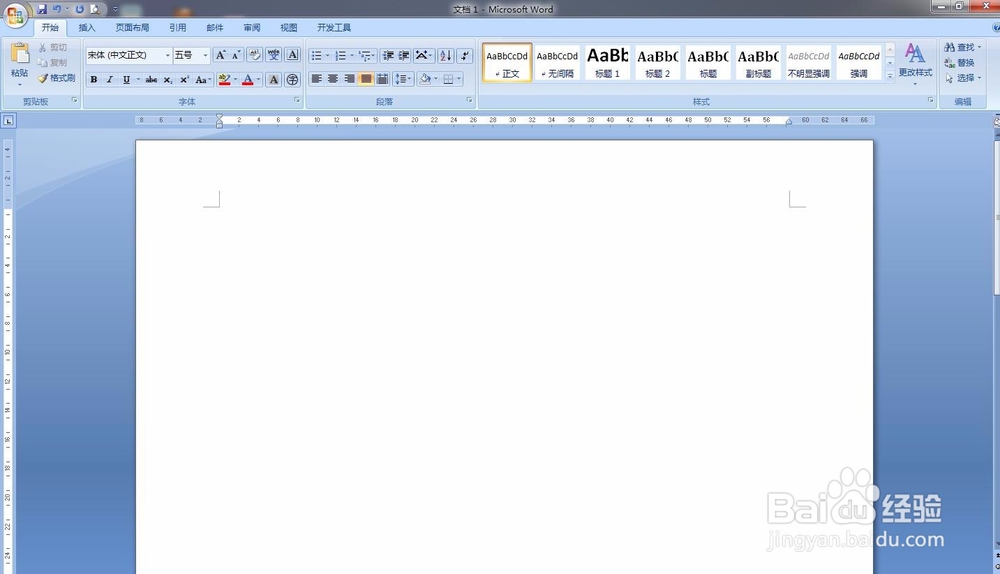1000x574 pixels.
Task: Apply the text highlight color
Action: tap(224, 80)
